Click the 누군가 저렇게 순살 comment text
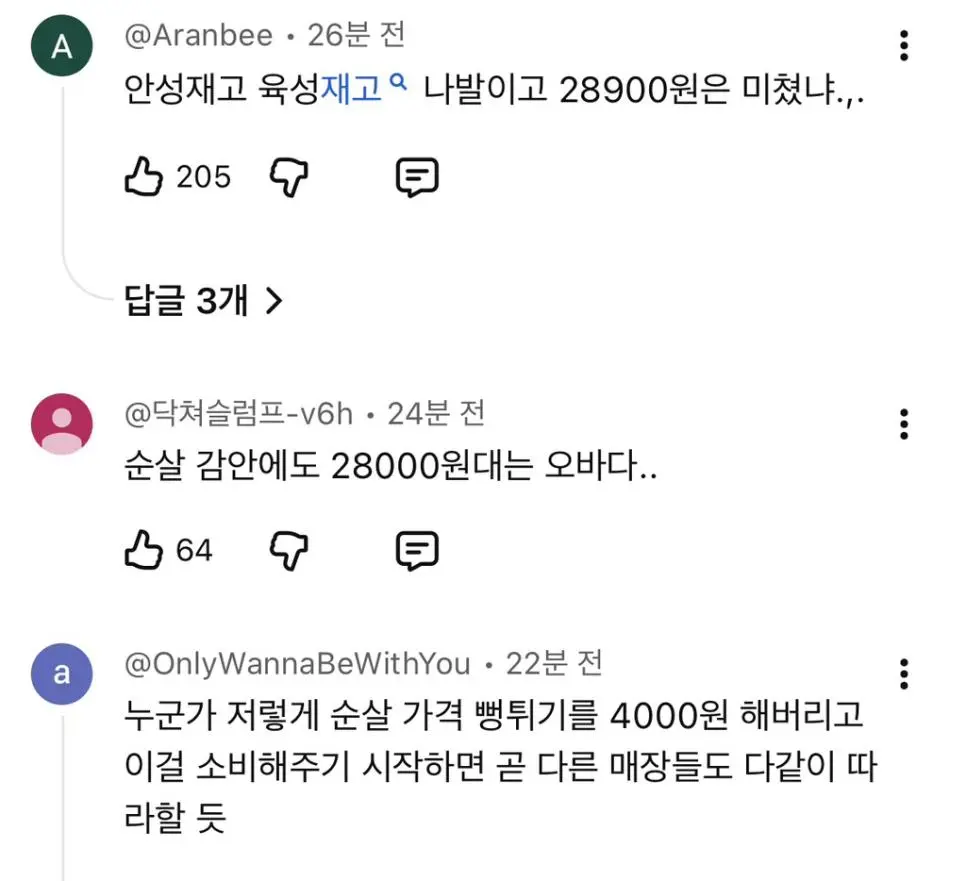This screenshot has height=881, width=966. 500,766
